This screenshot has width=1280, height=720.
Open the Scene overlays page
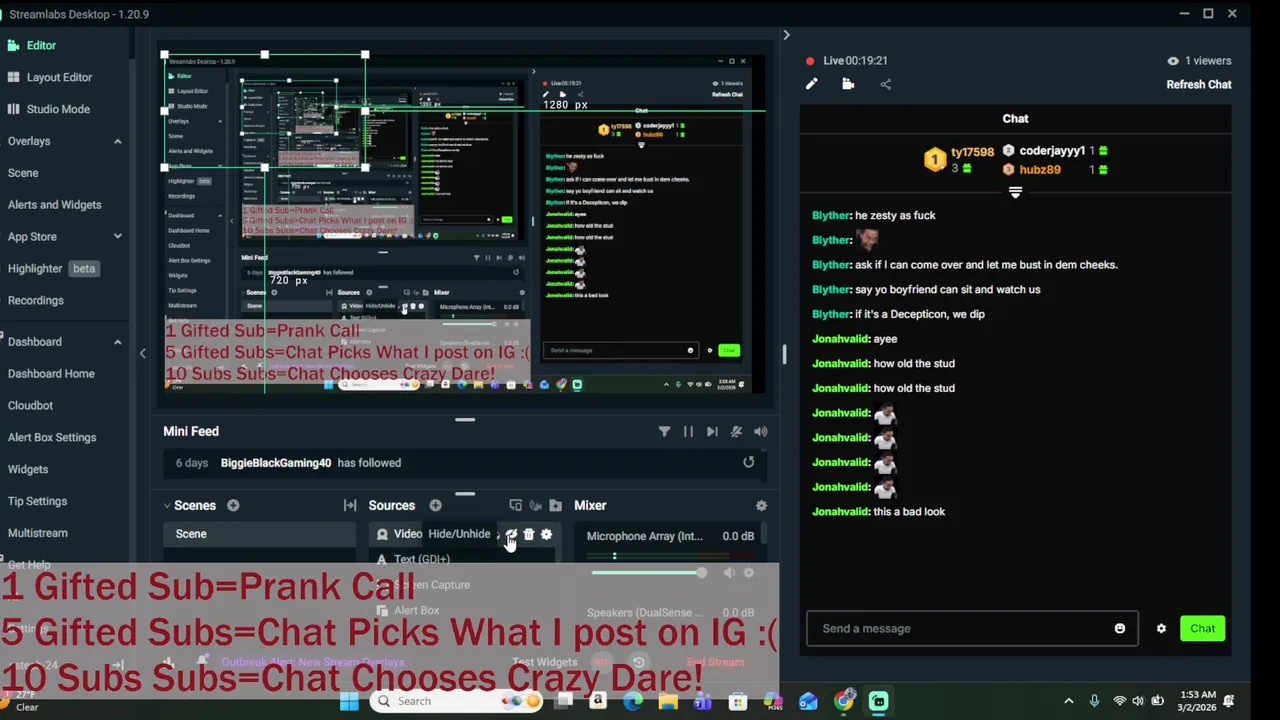(x=23, y=173)
